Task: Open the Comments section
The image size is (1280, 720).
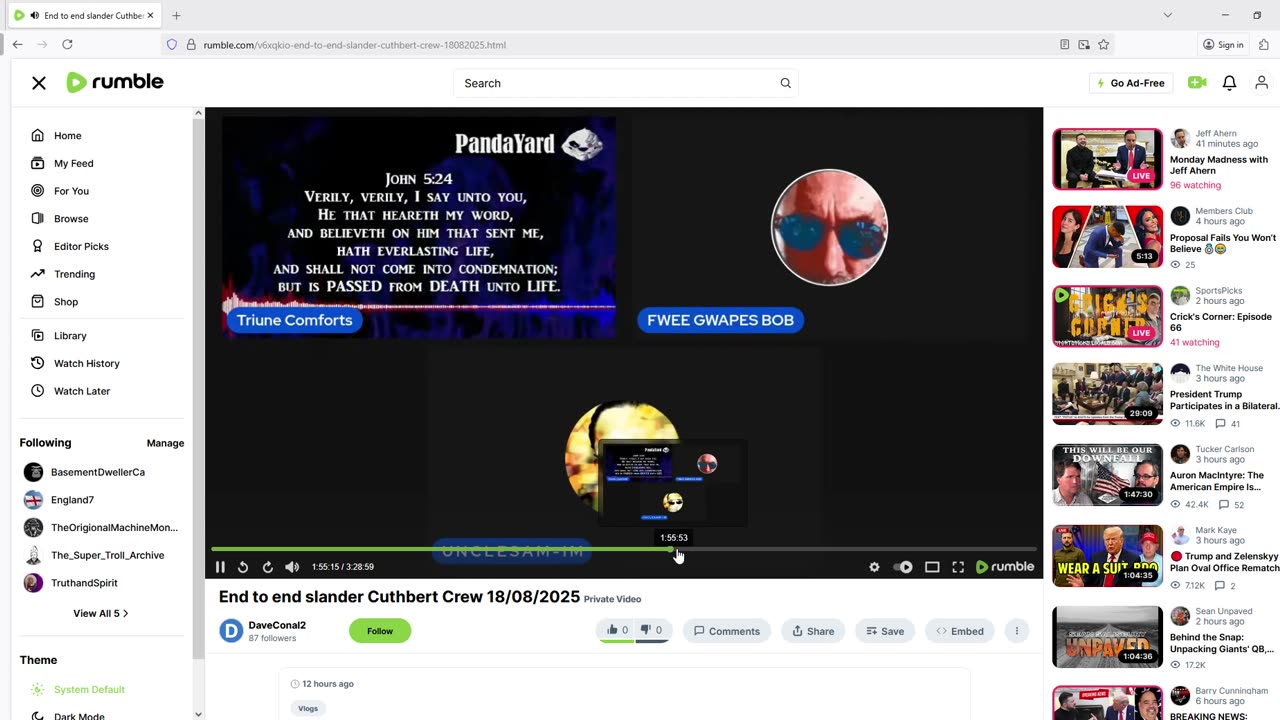Action: pyautogui.click(x=727, y=631)
